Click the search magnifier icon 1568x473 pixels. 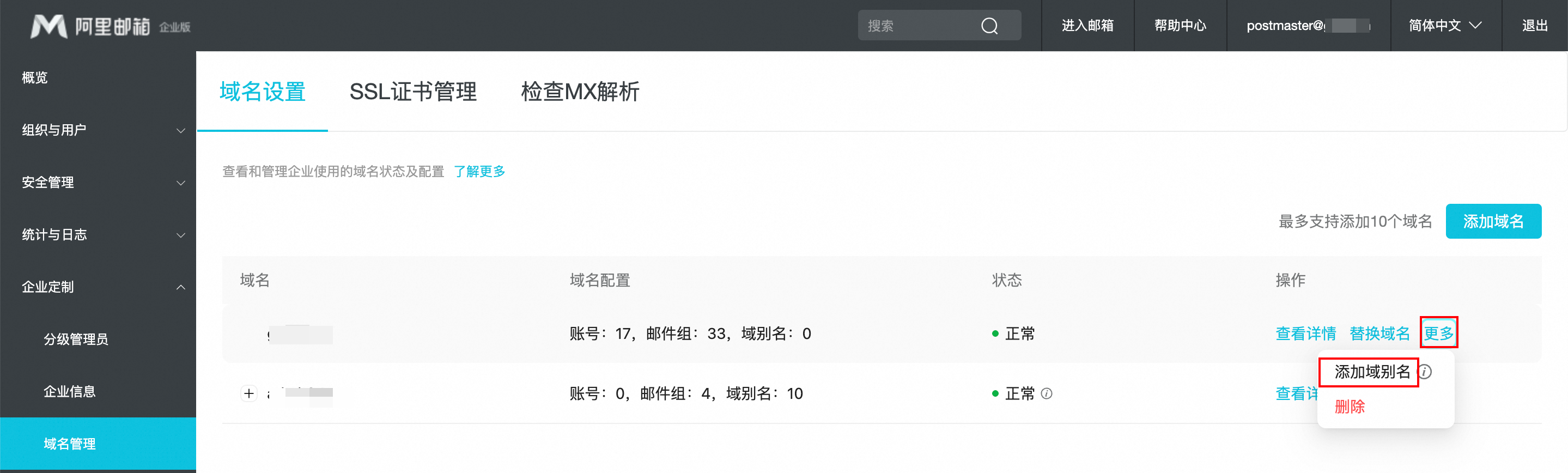(x=989, y=26)
